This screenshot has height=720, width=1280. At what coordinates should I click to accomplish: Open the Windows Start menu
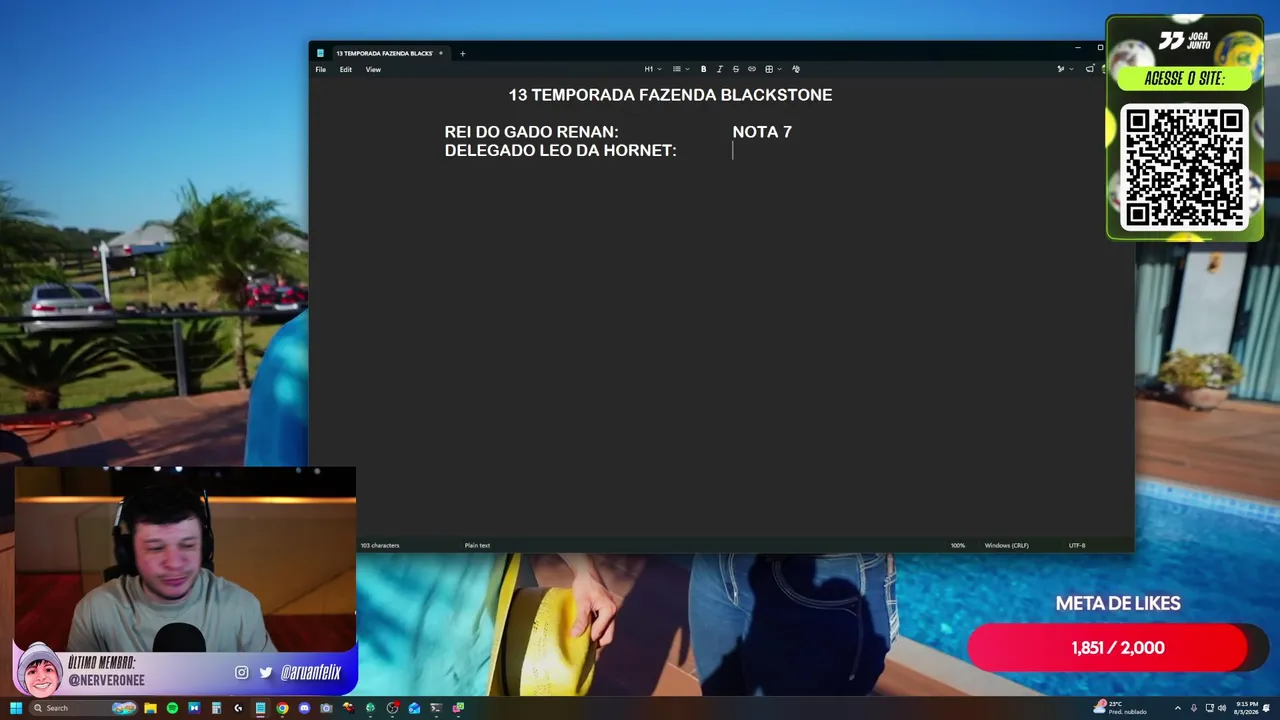[16, 708]
